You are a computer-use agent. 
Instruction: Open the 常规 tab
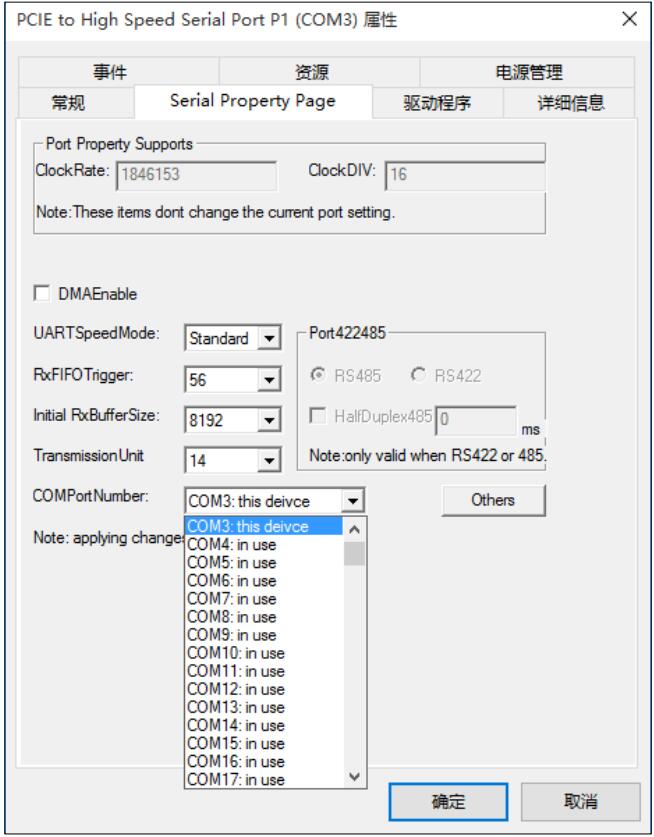[76, 102]
